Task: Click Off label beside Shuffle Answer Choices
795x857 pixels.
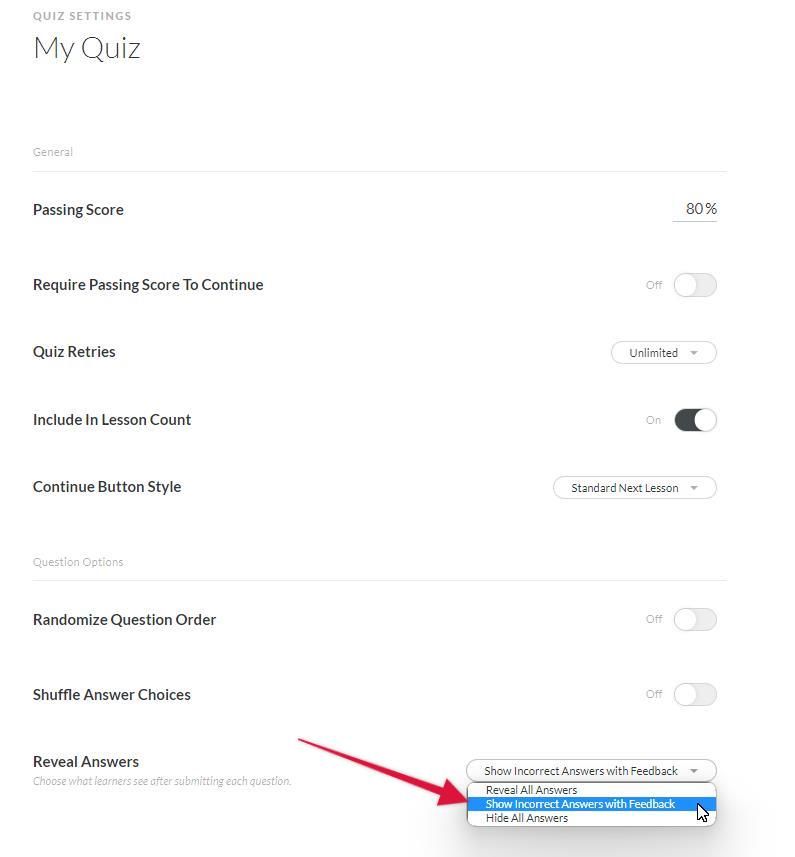Action: 654,695
